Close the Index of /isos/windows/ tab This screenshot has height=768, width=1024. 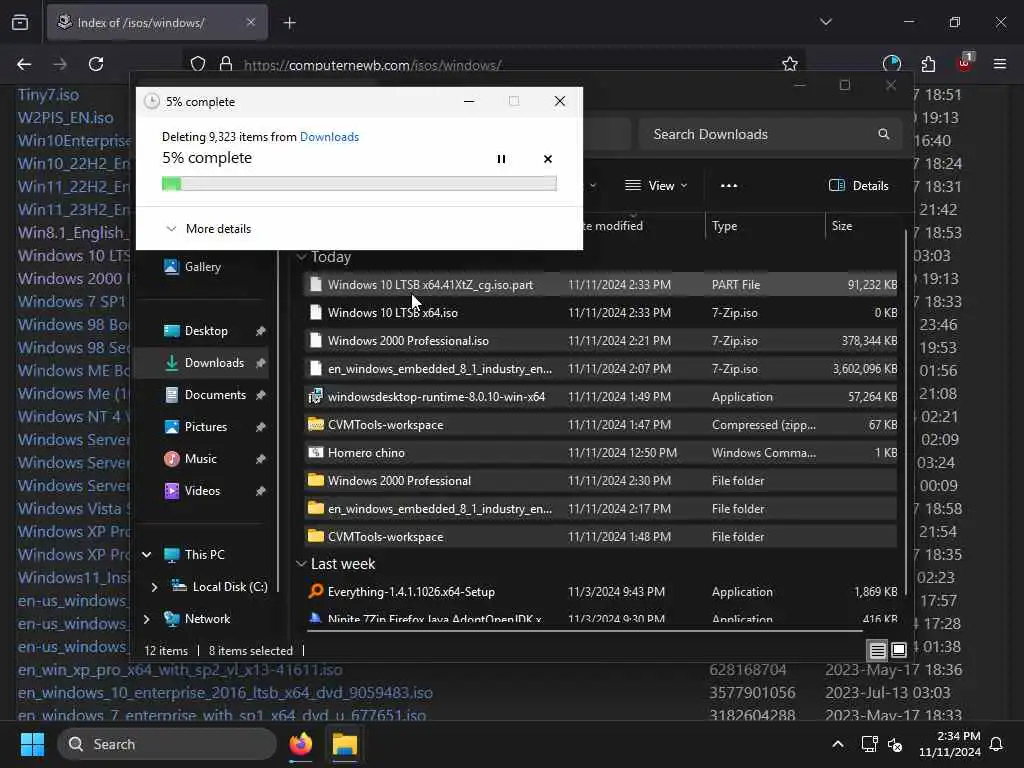(x=251, y=22)
